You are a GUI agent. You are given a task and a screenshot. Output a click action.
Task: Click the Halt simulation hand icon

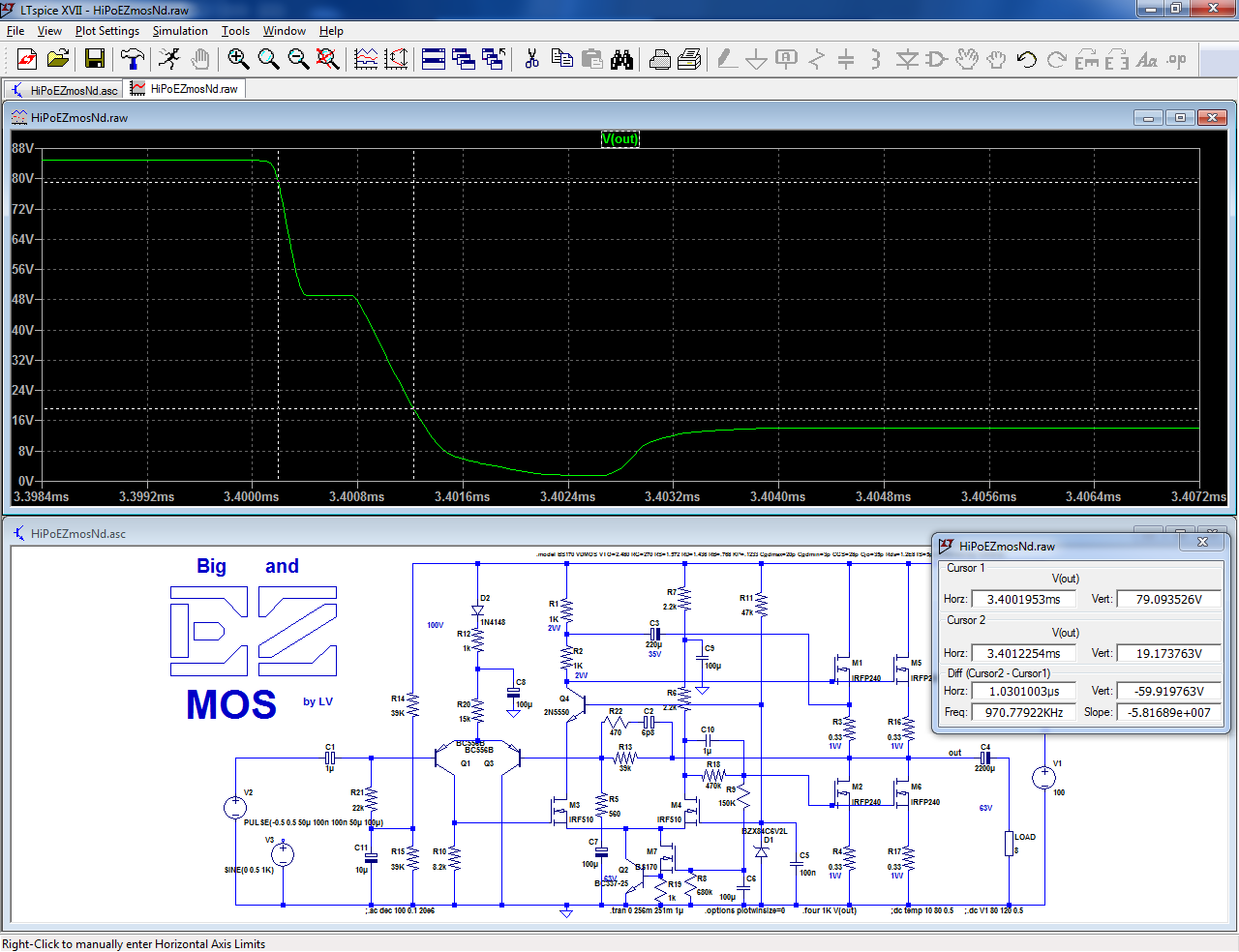click(199, 59)
